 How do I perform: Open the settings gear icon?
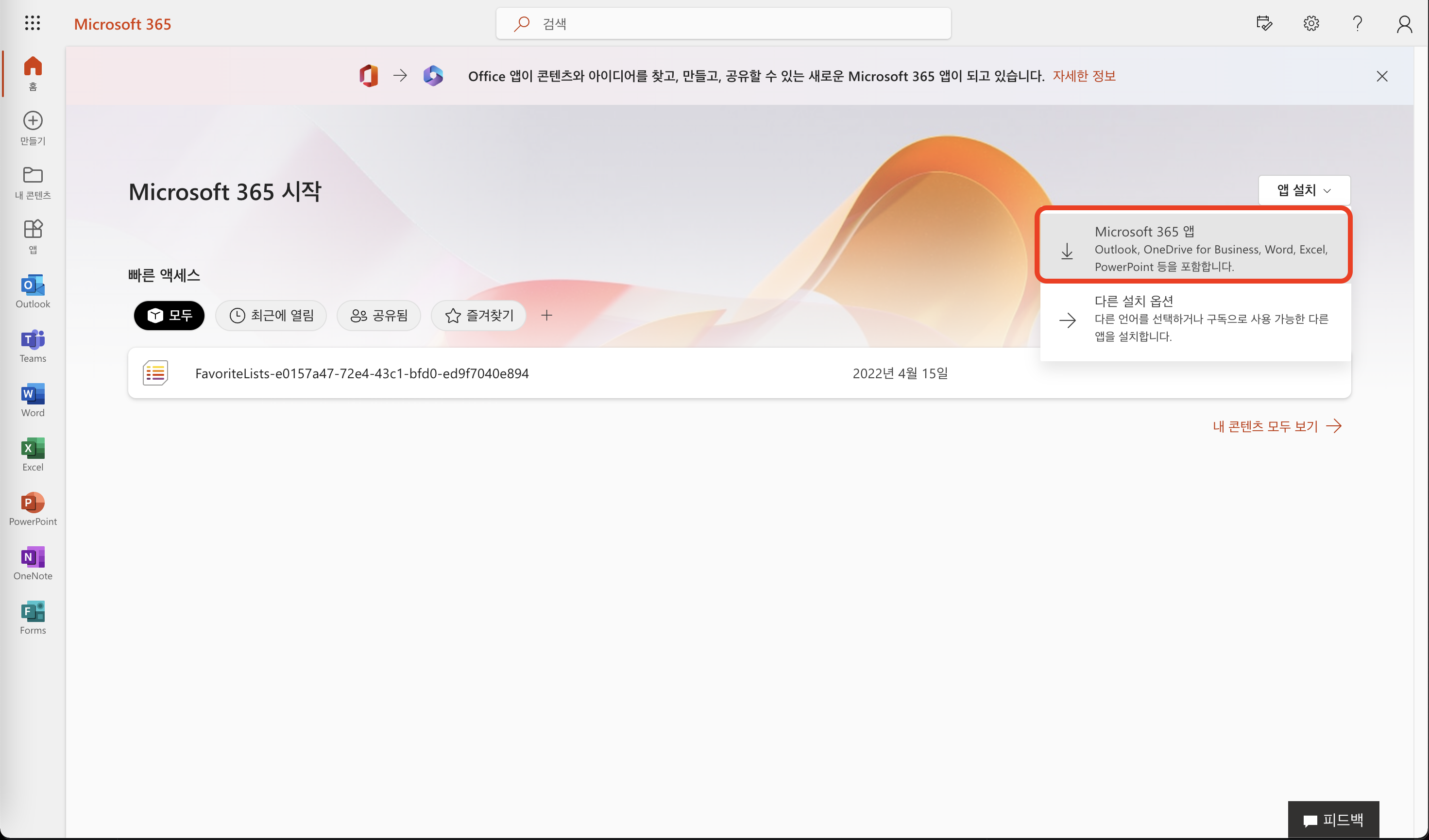[1311, 23]
